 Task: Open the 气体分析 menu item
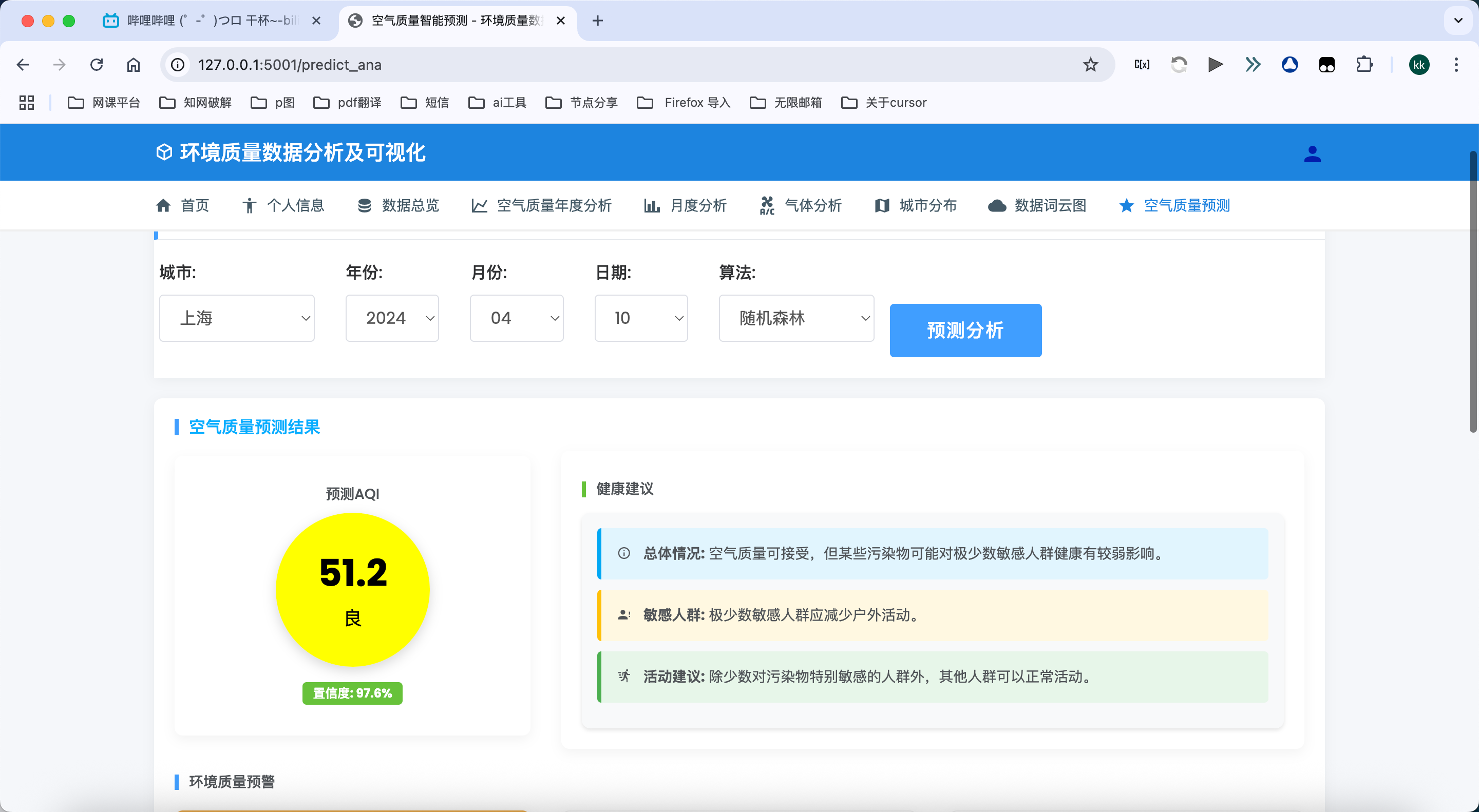[812, 205]
